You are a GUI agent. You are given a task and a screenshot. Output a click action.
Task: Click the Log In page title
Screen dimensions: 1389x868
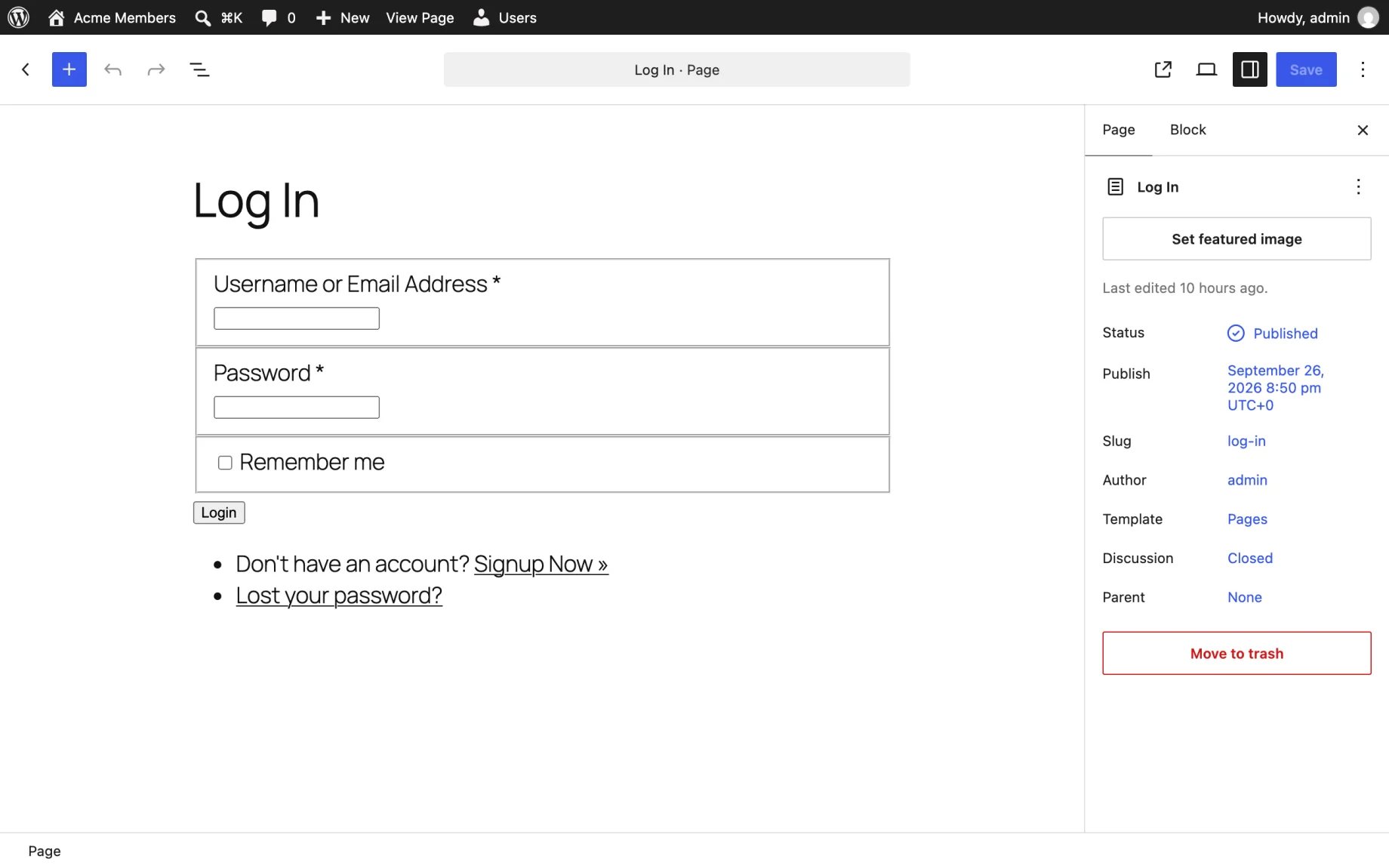[257, 201]
